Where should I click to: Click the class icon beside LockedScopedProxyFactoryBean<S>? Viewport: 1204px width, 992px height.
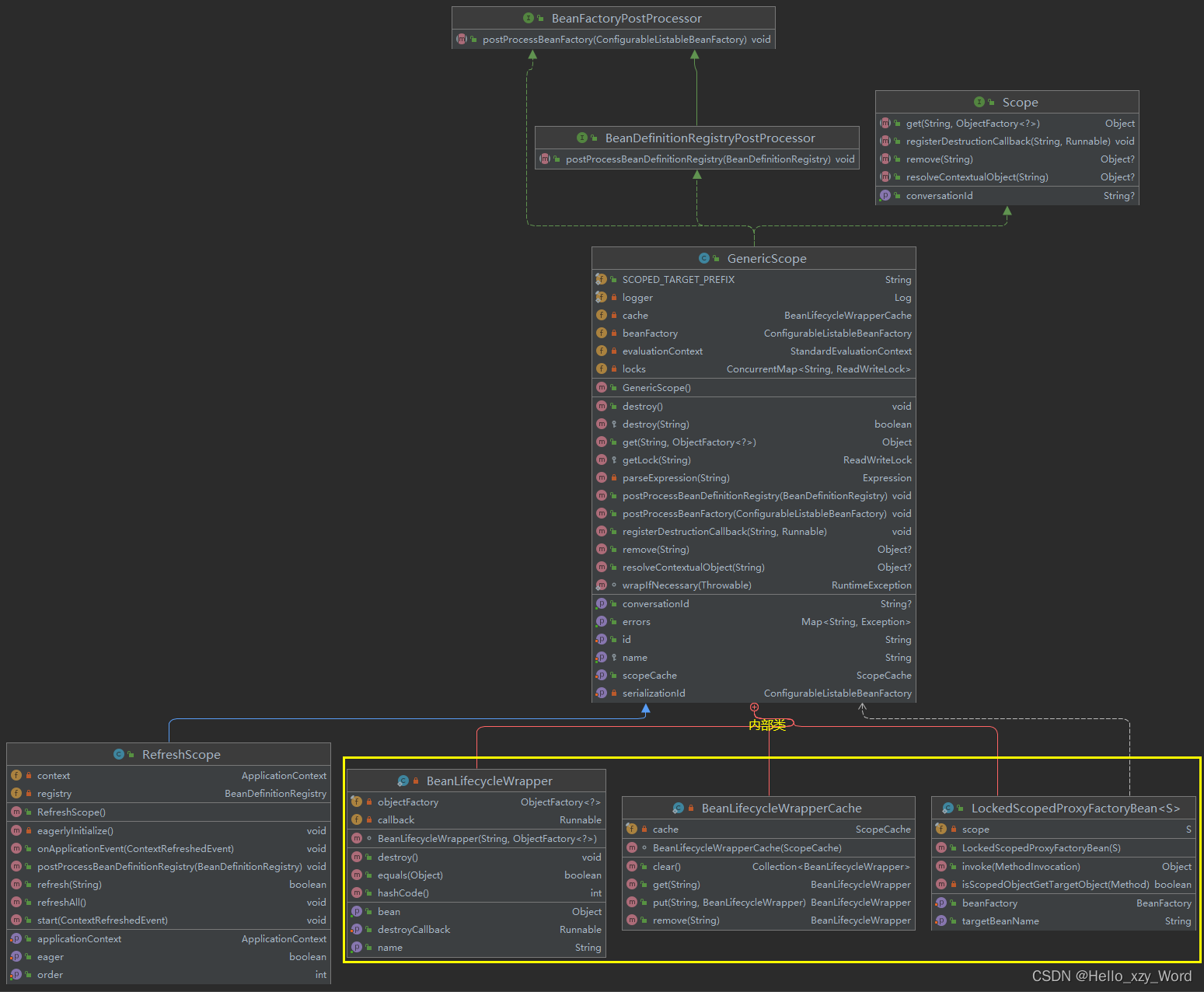coord(948,808)
